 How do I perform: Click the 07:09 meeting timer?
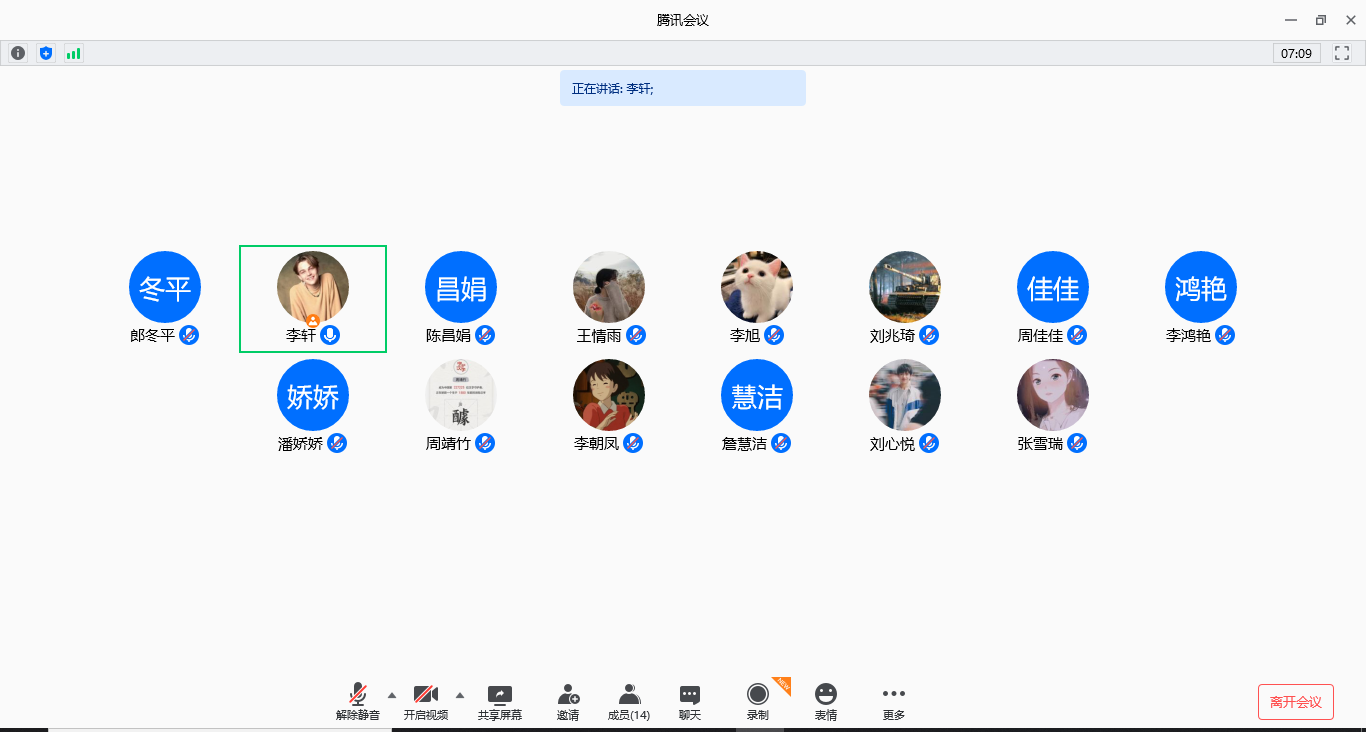pos(1296,53)
